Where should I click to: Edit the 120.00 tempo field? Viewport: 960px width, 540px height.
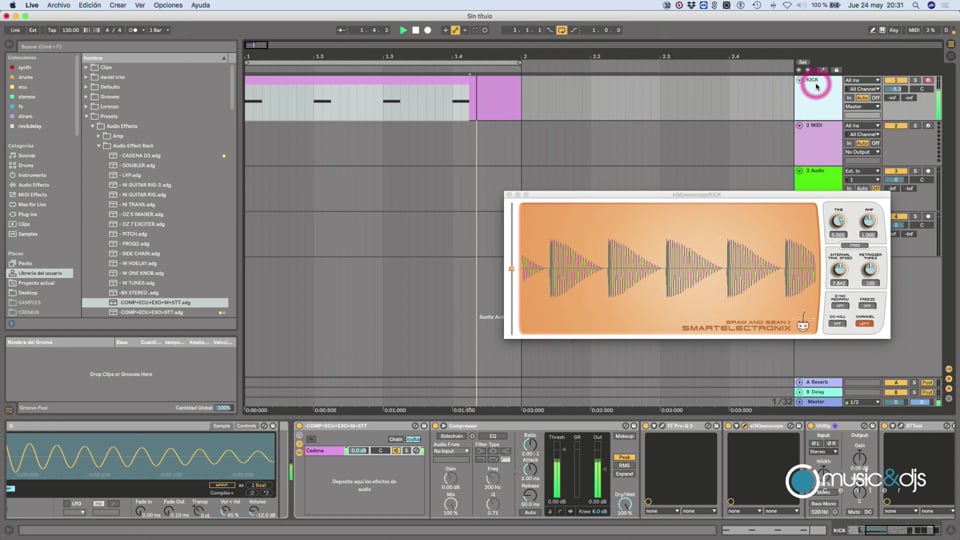click(70, 30)
